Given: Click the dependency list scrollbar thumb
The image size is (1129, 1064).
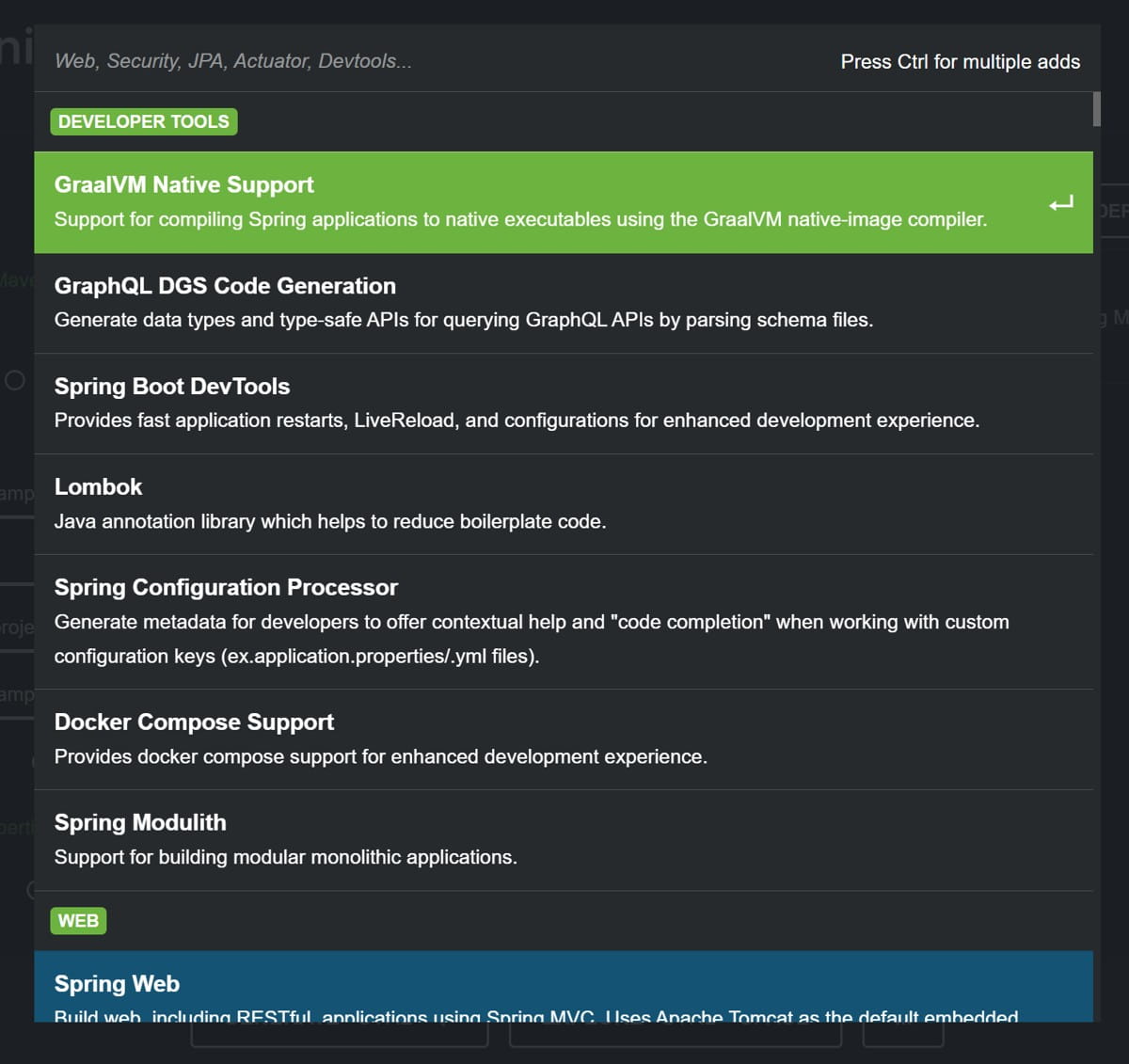Looking at the screenshot, I should coord(1097,109).
